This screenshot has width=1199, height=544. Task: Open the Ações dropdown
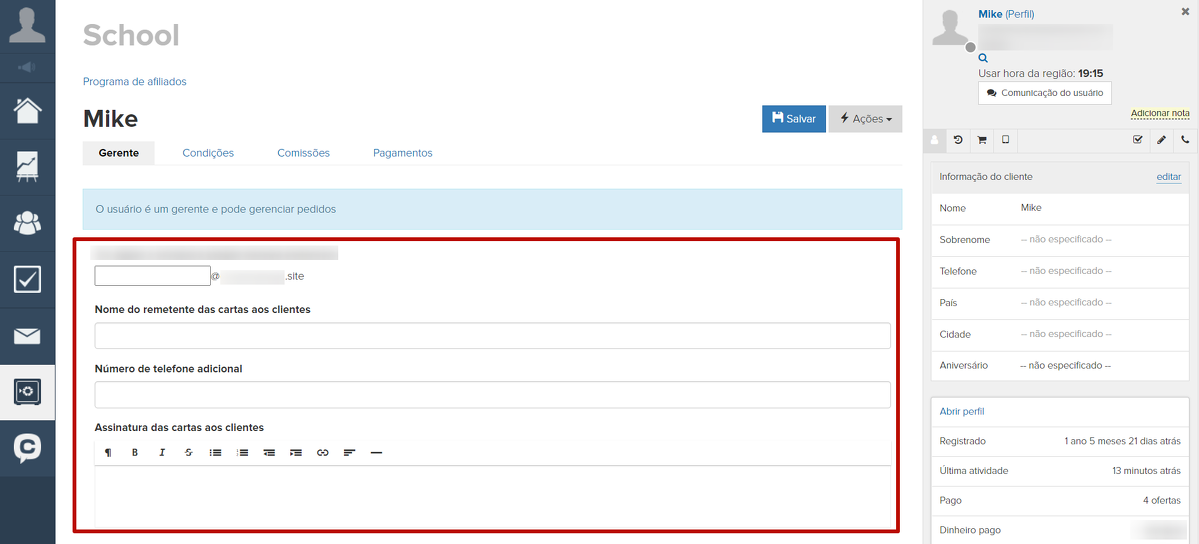click(865, 119)
